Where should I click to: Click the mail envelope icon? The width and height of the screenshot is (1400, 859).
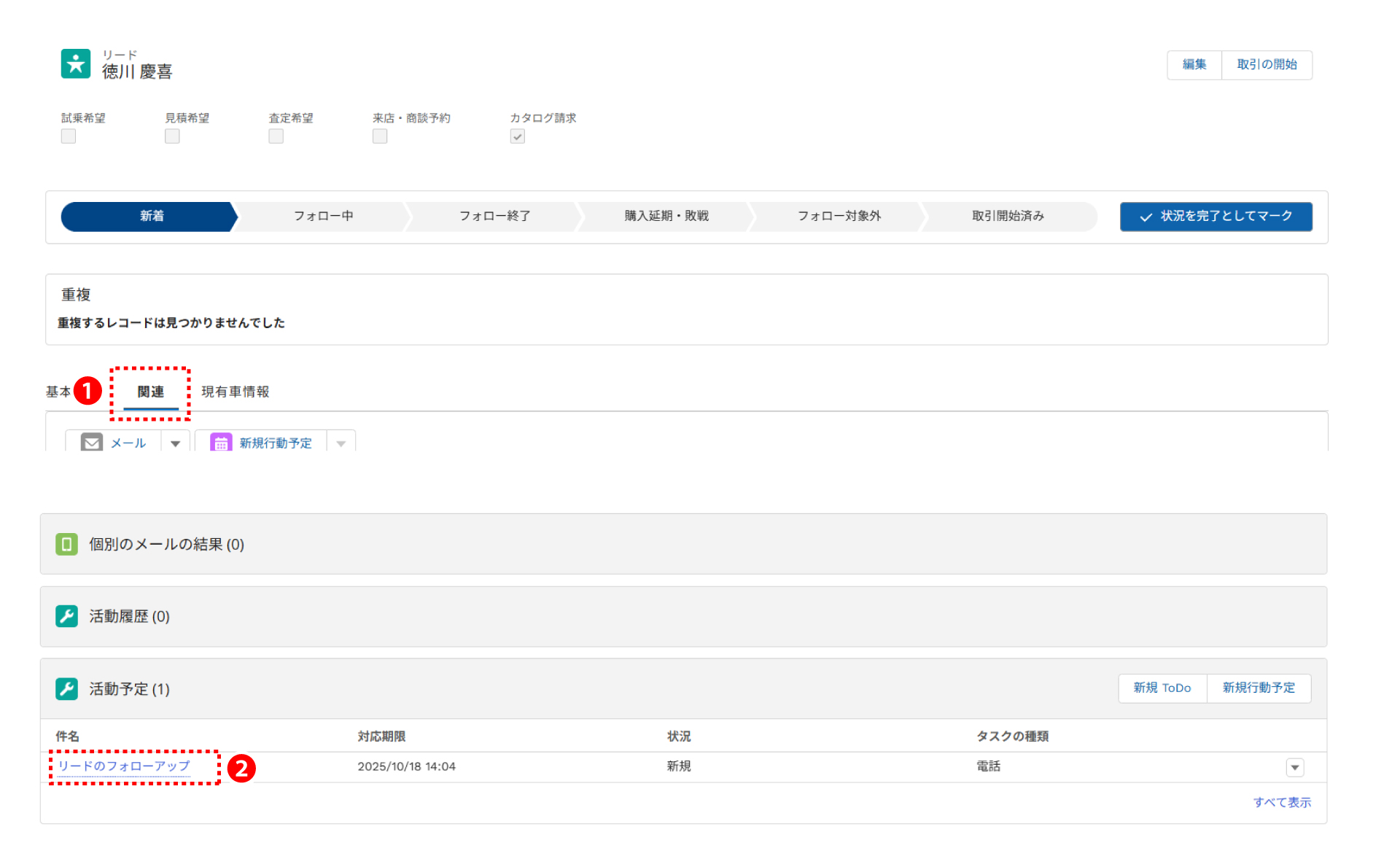[92, 443]
